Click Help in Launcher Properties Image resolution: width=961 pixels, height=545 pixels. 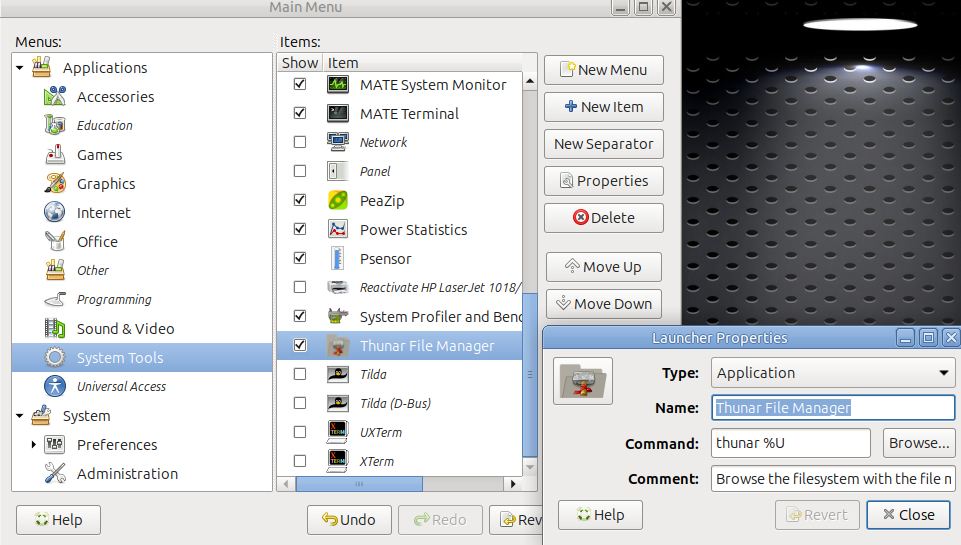coord(601,515)
